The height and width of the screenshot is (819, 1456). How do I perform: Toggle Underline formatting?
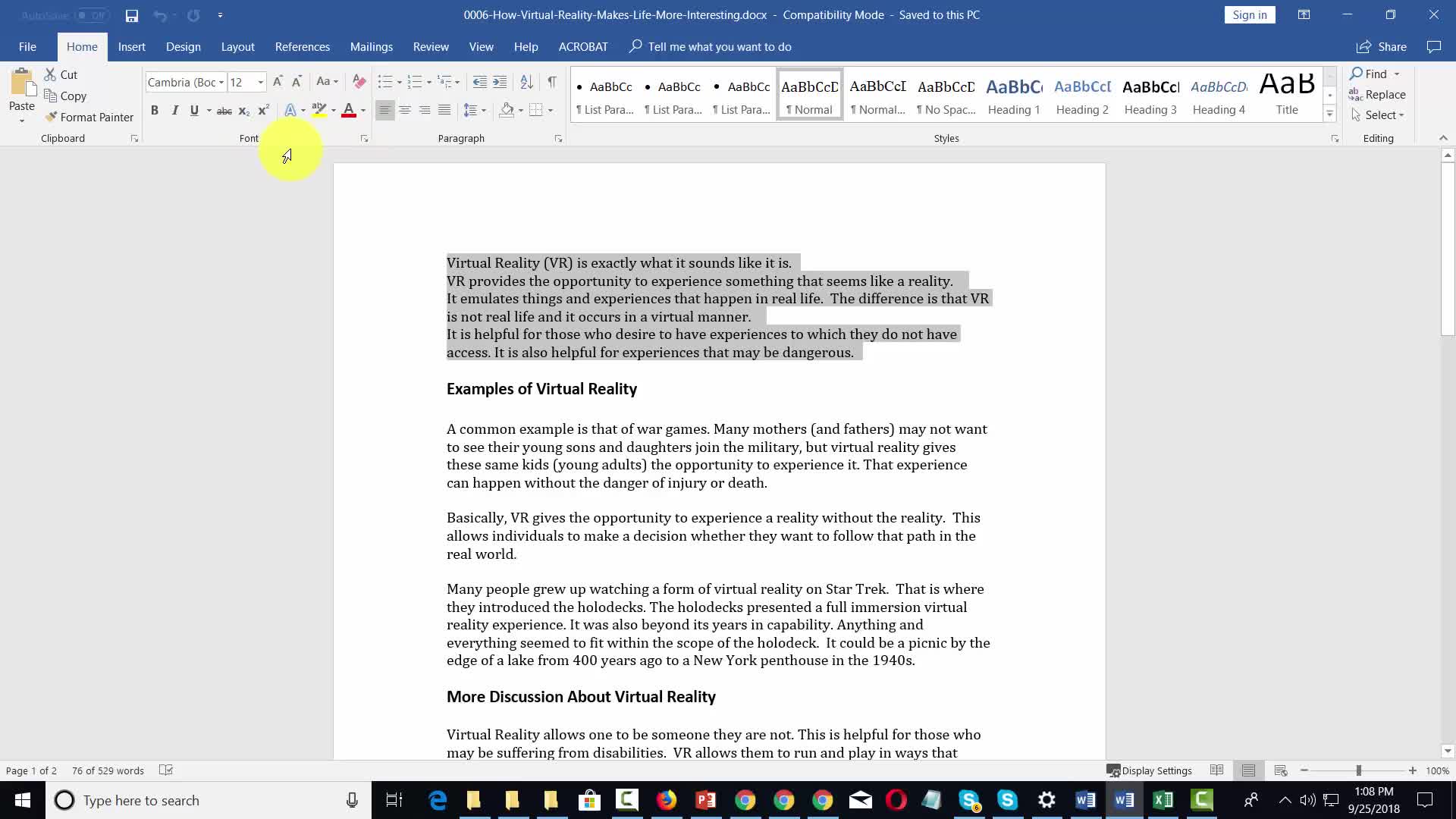[194, 111]
